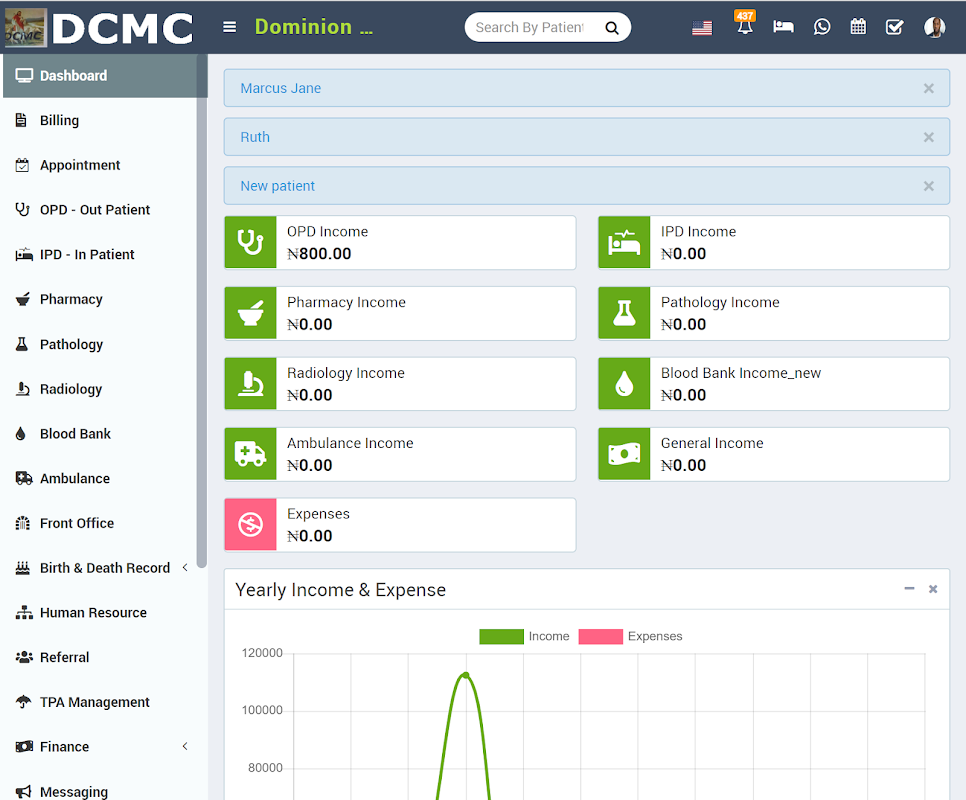966x800 pixels.
Task: Dismiss the Ruth alert
Action: (x=928, y=137)
